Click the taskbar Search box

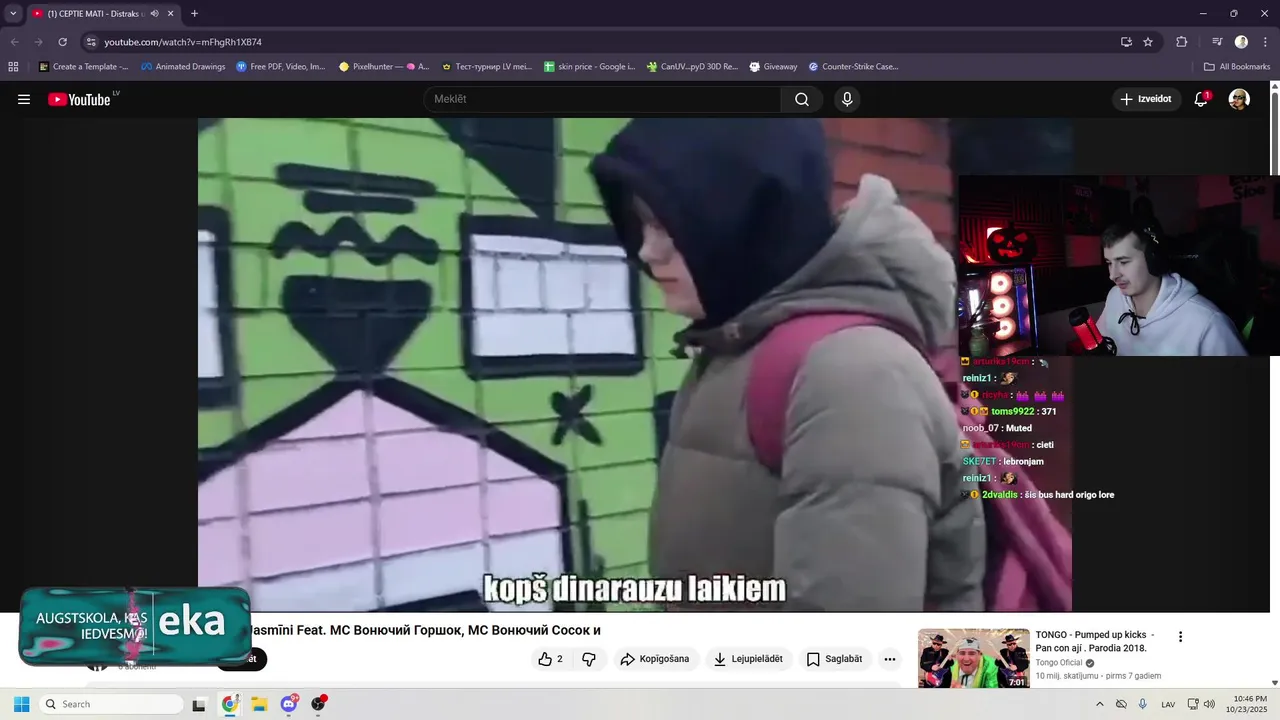pyautogui.click(x=111, y=704)
